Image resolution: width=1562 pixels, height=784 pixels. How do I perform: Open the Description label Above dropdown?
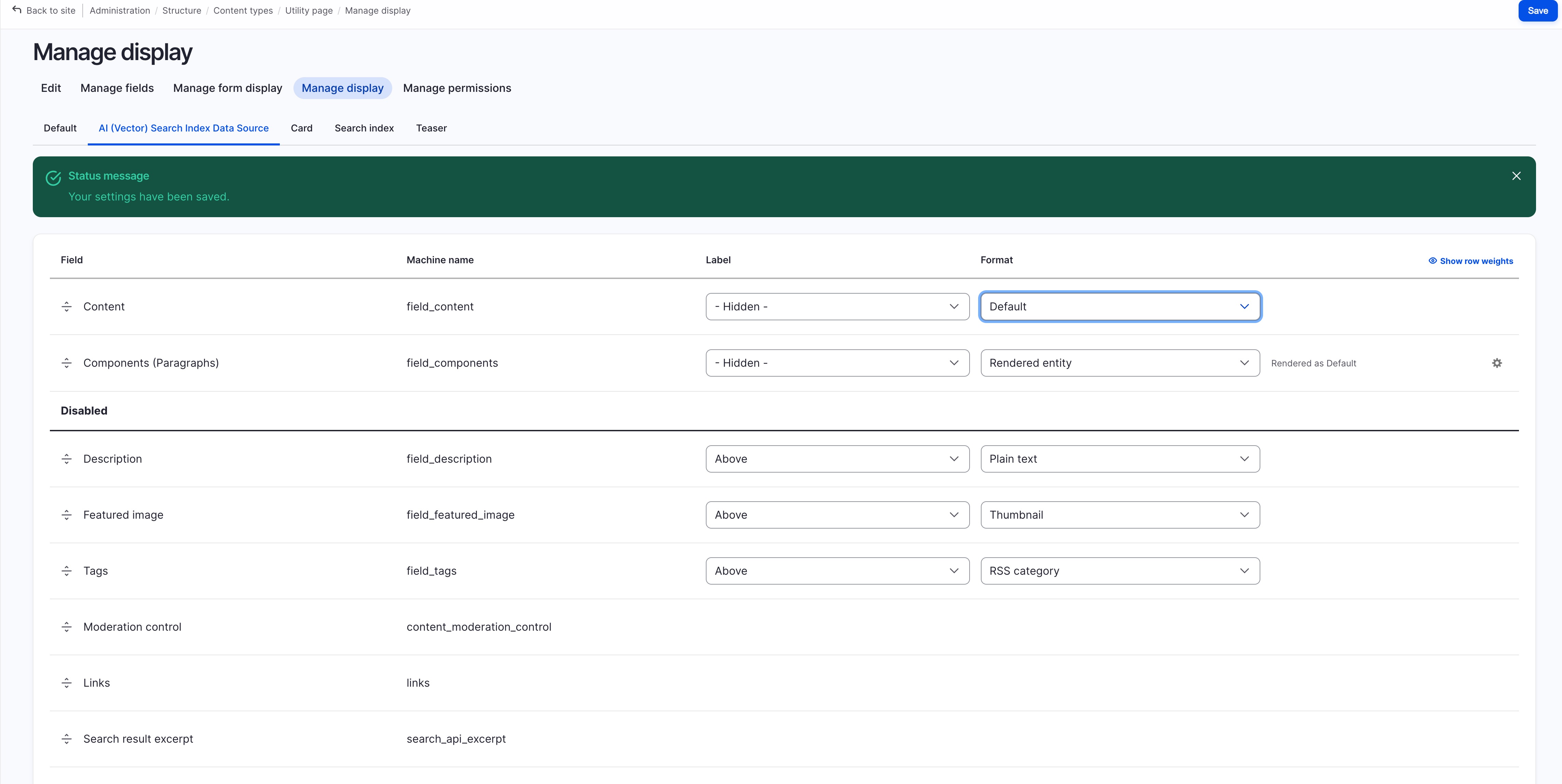[837, 459]
